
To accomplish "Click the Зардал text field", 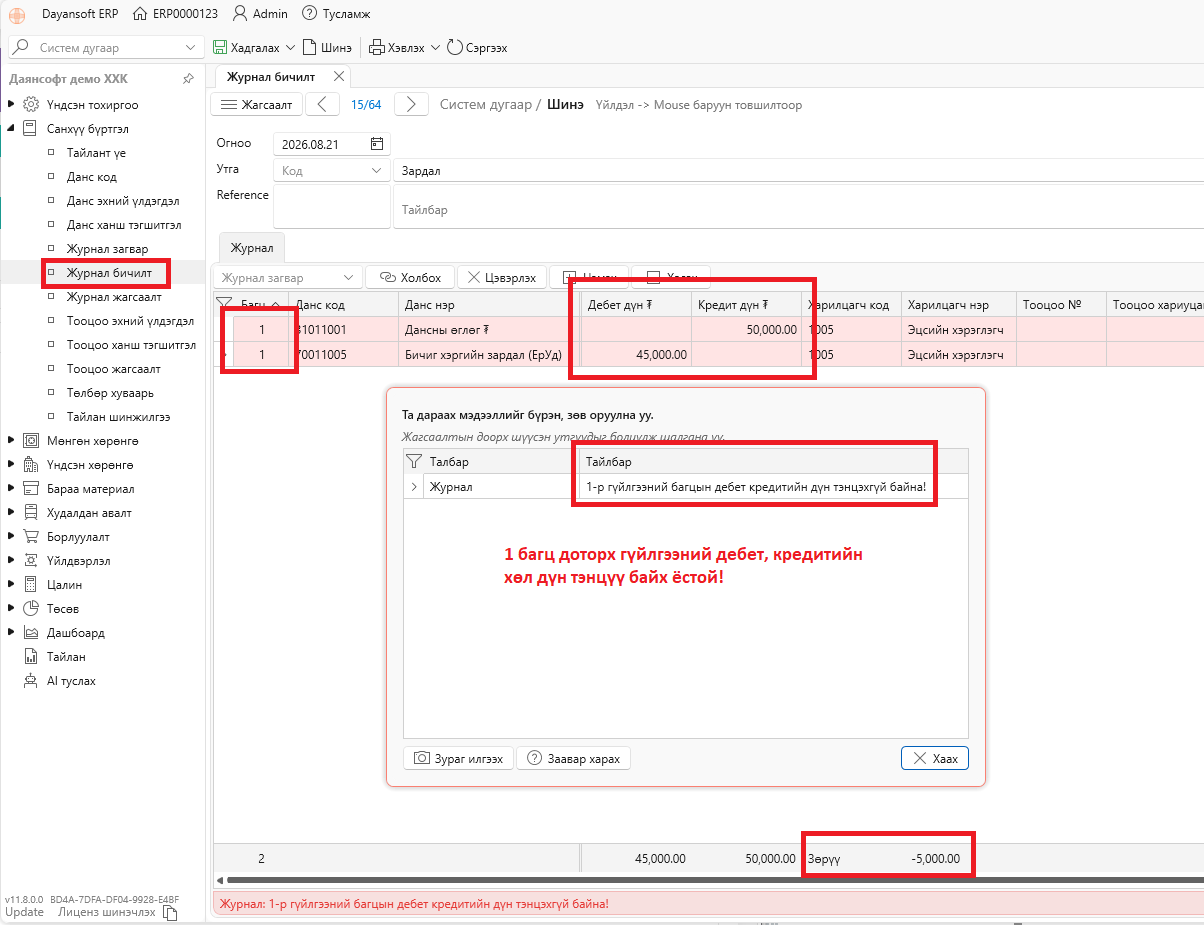I will 798,171.
